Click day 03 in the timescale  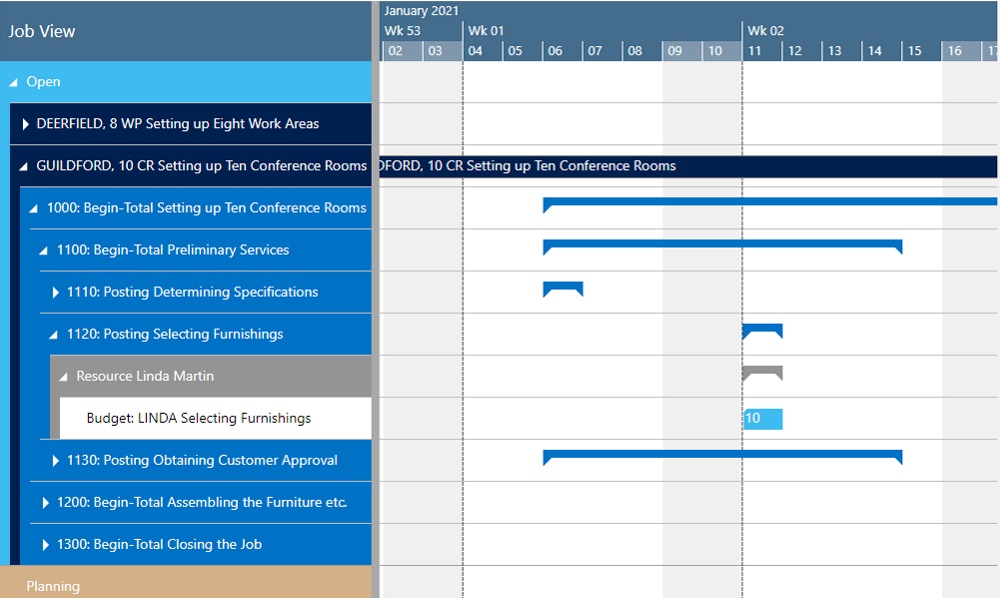tap(442, 51)
